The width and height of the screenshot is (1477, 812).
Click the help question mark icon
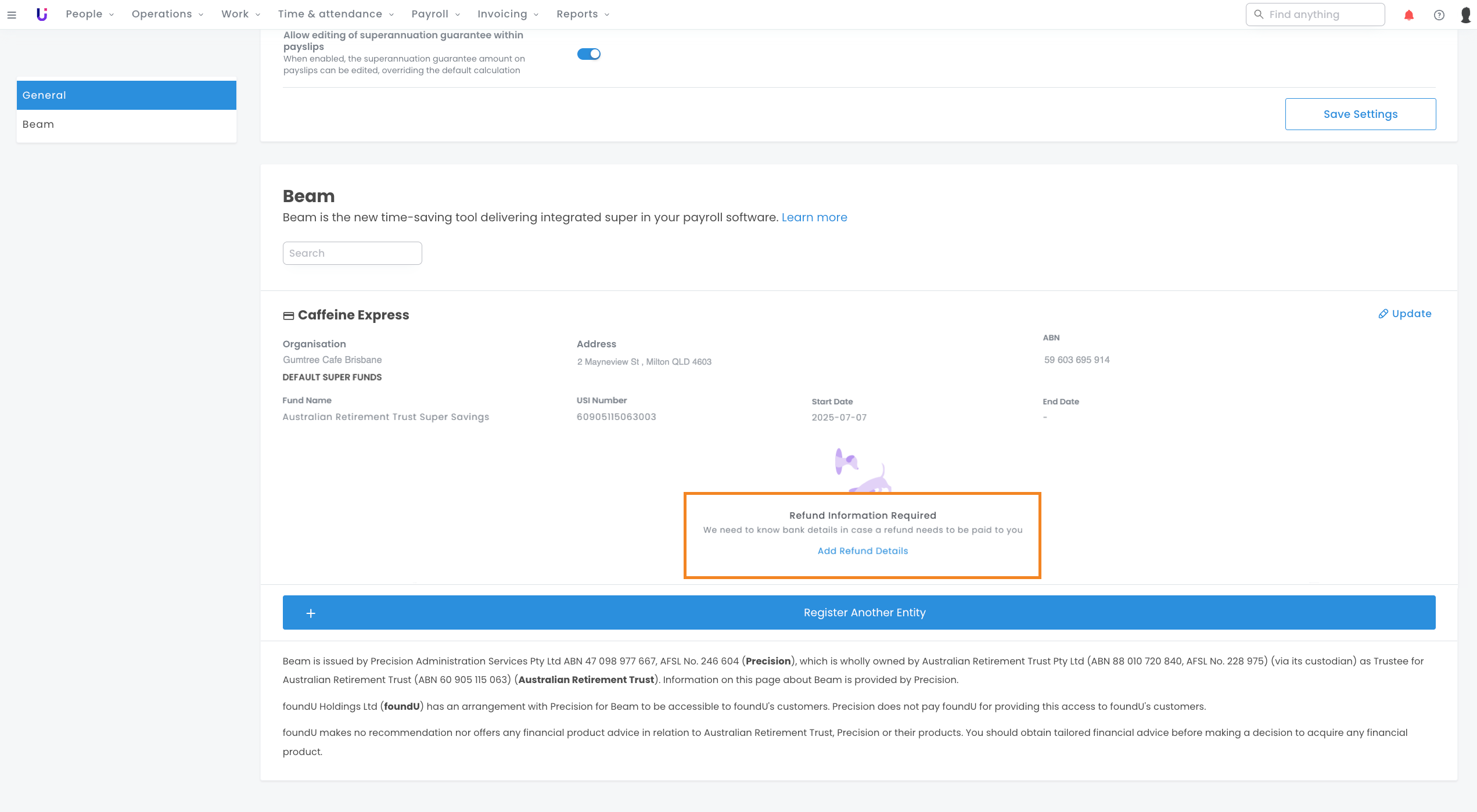[1439, 15]
